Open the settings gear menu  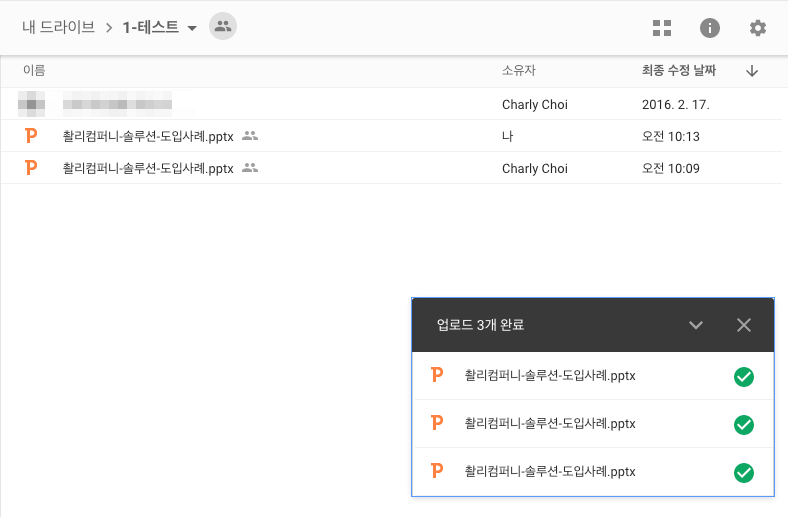click(x=758, y=28)
